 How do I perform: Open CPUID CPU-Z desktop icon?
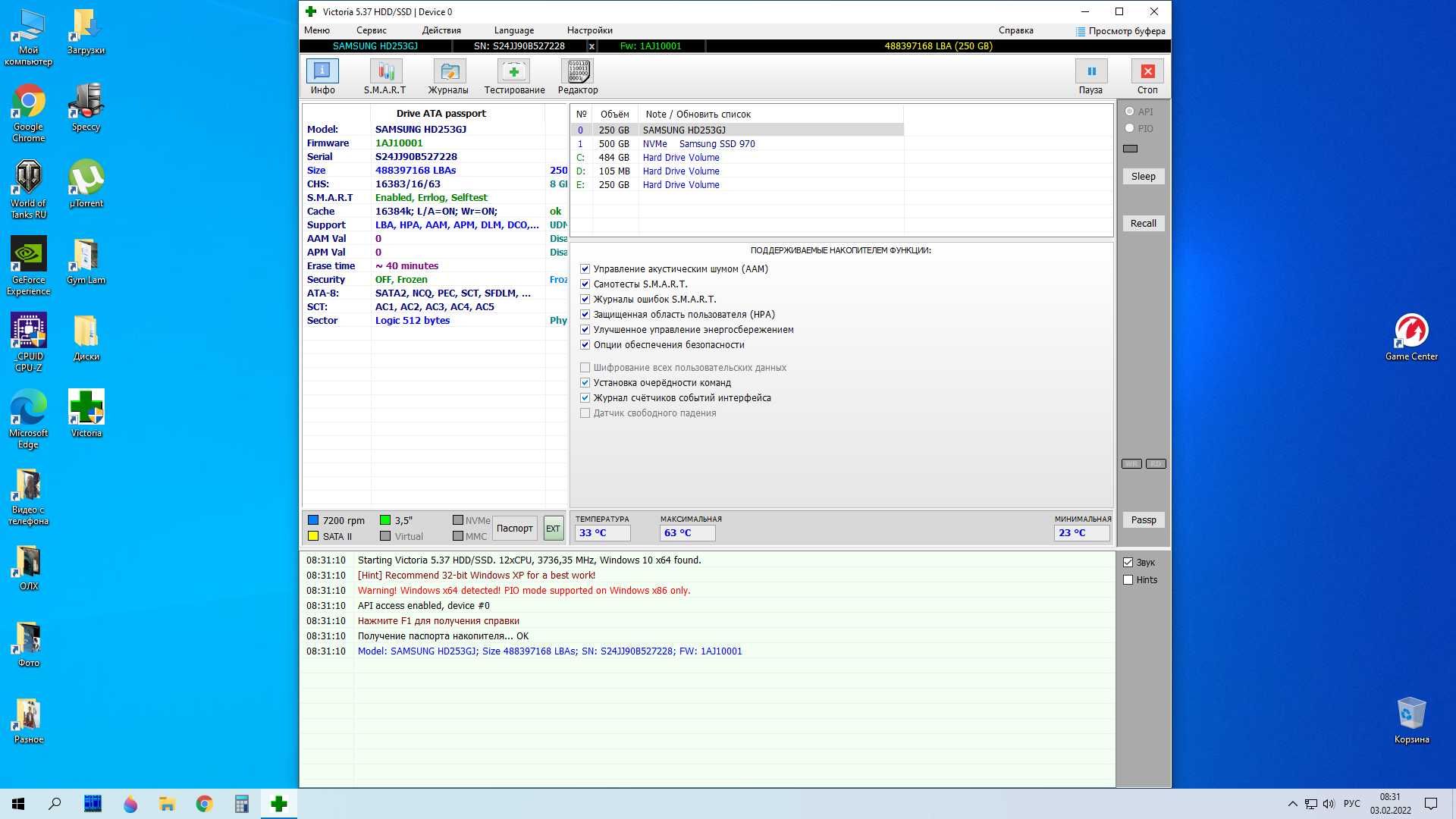28,342
